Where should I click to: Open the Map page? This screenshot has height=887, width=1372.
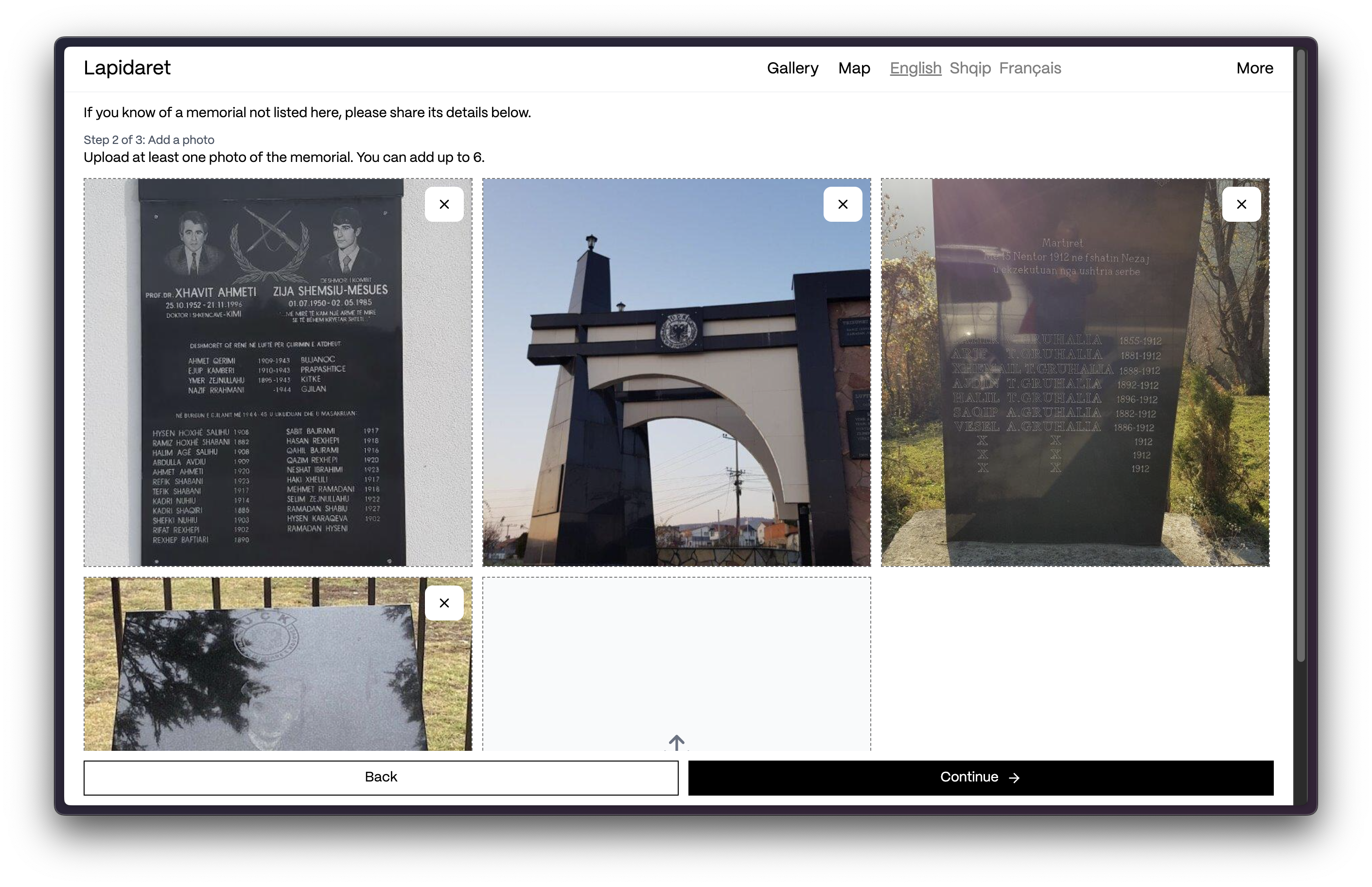click(x=853, y=69)
